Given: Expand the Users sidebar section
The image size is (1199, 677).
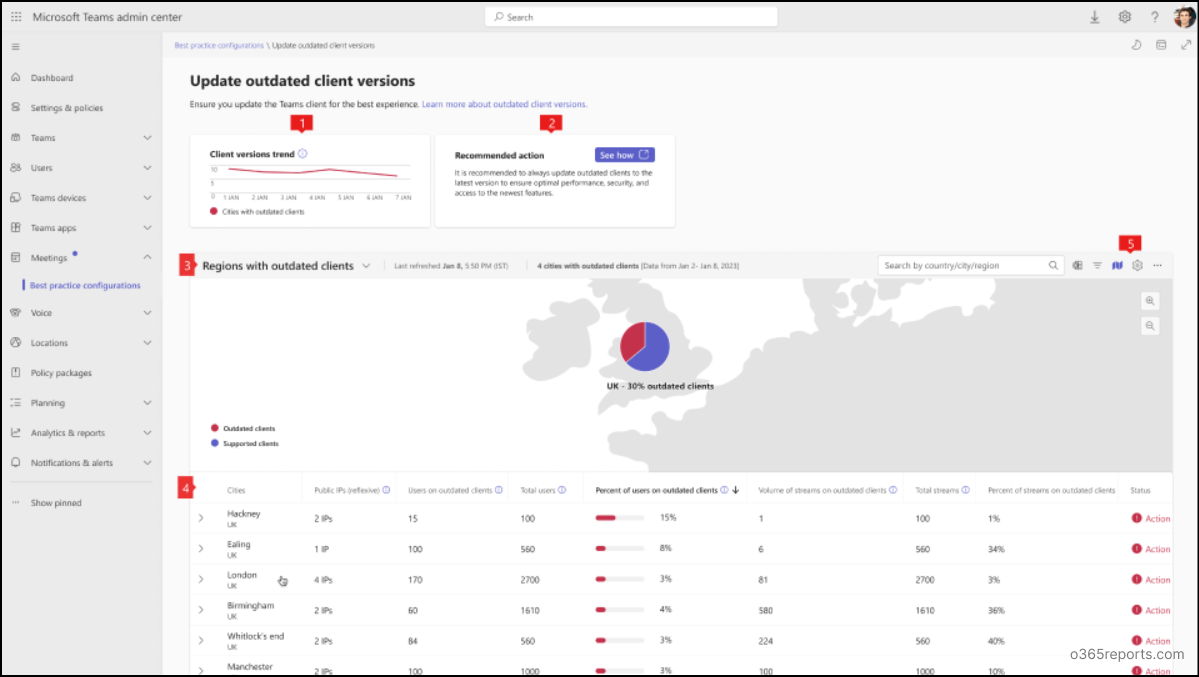Looking at the screenshot, I should (x=148, y=168).
